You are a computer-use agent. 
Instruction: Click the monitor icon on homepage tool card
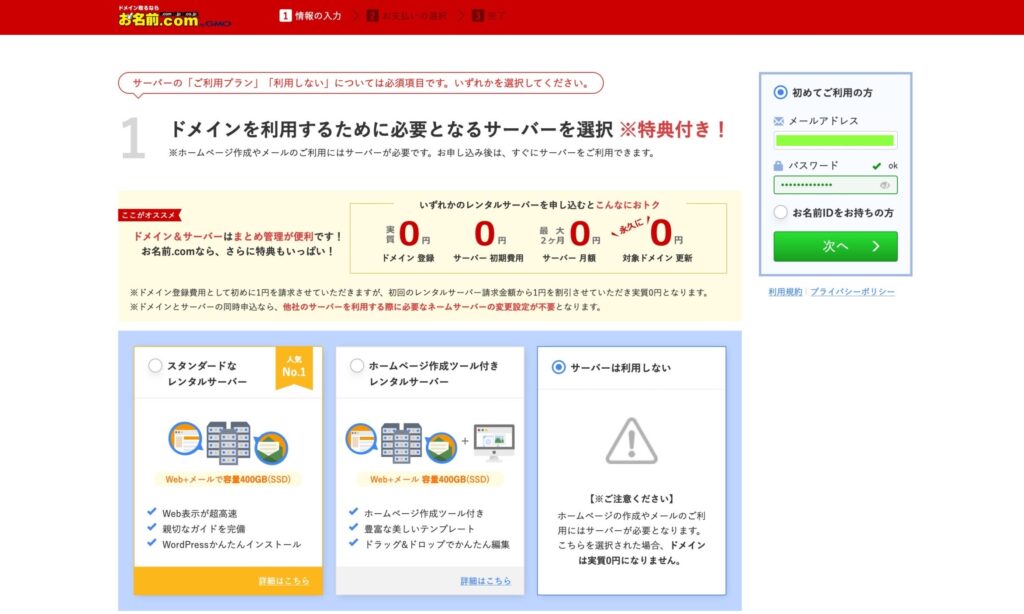click(494, 442)
